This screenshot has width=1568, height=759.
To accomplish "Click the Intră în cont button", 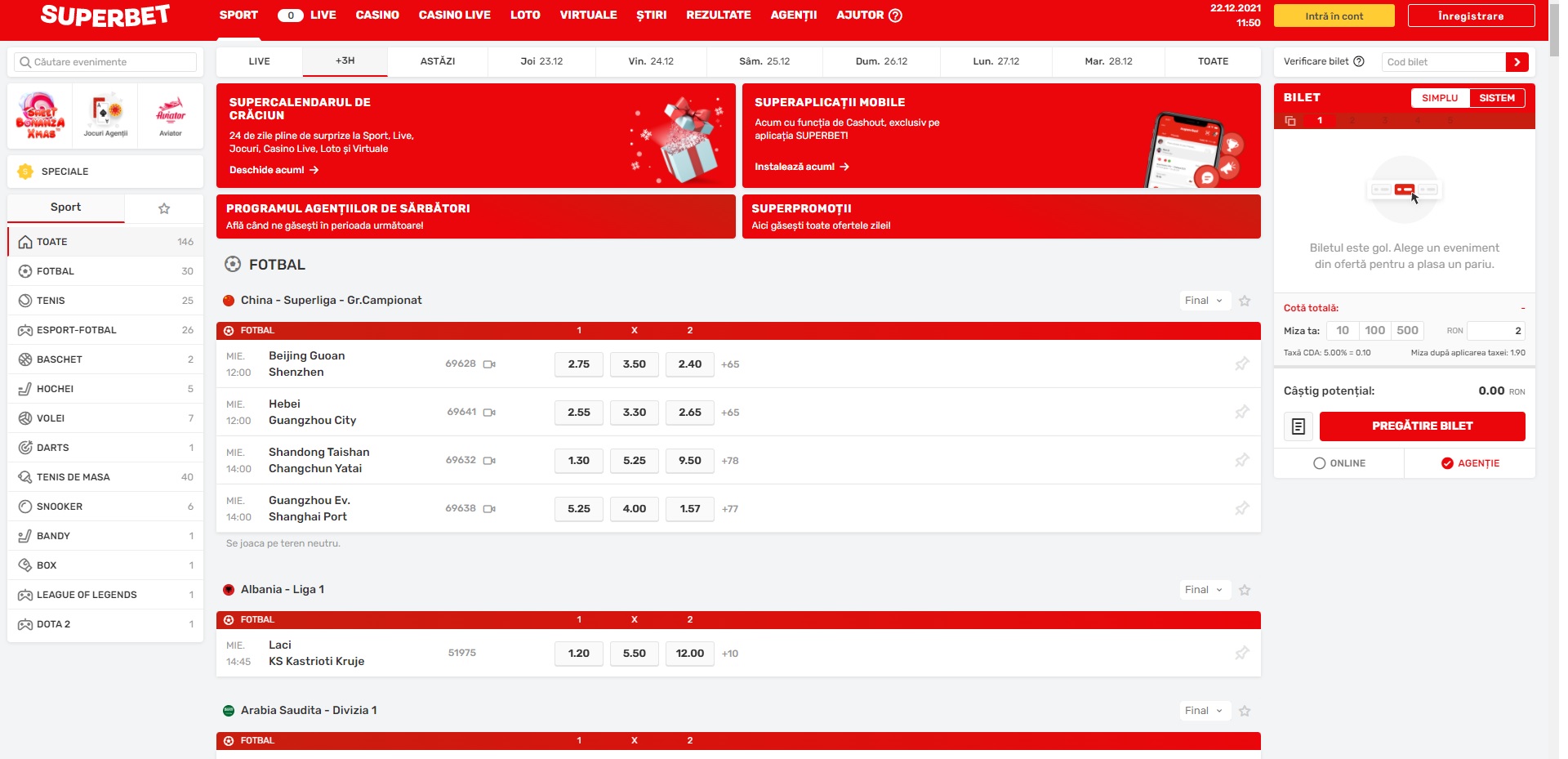I will (x=1334, y=16).
